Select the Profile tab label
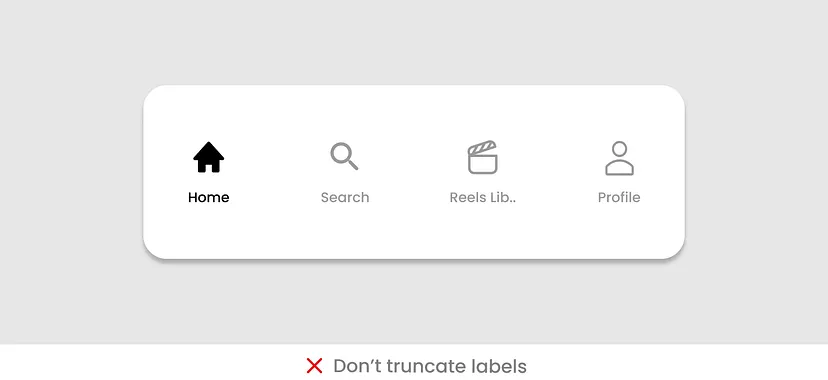Viewport: 828px width, 380px height. pos(619,197)
